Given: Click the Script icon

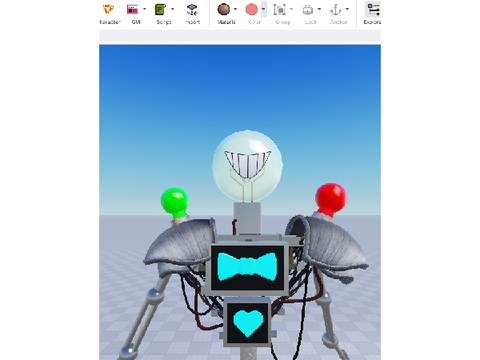Looking at the screenshot, I should [160, 10].
